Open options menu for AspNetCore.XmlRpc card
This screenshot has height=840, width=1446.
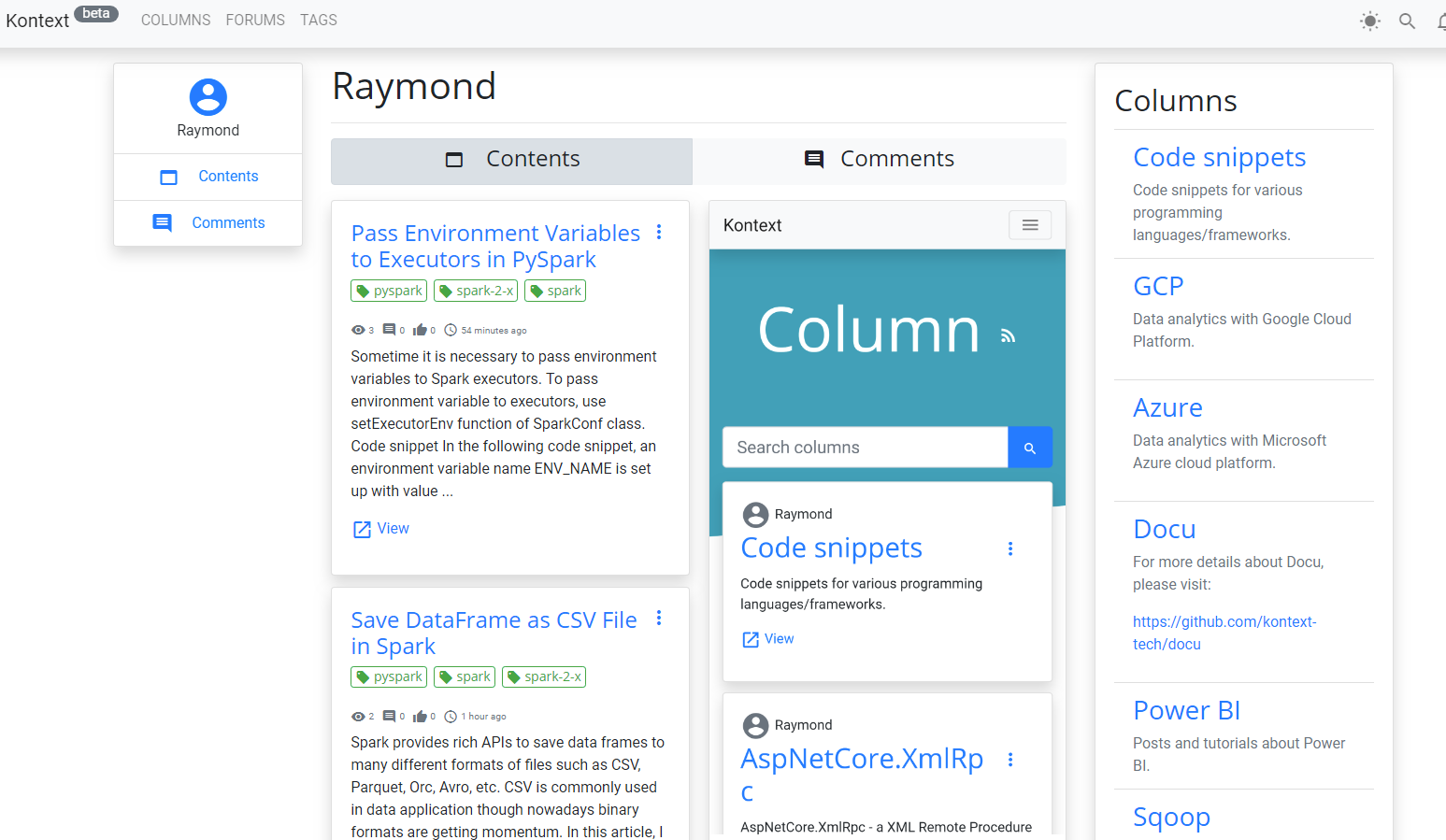pyautogui.click(x=1010, y=760)
